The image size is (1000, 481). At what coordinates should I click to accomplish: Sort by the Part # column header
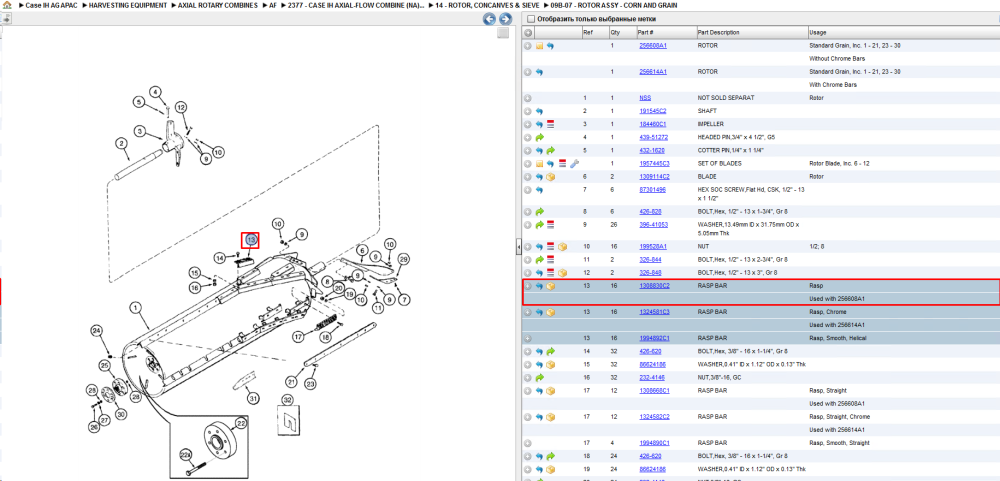coord(666,33)
